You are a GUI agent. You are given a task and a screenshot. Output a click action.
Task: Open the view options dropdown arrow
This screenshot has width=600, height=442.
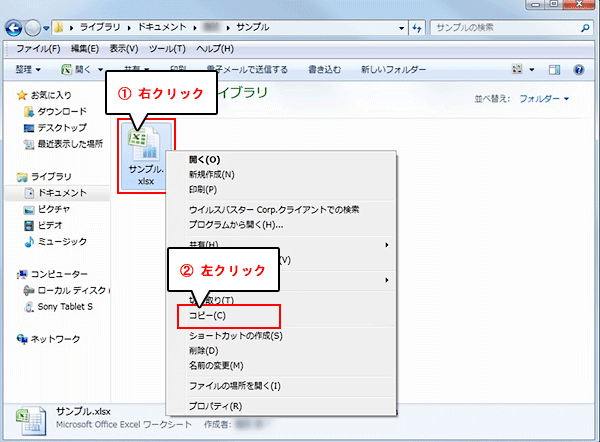point(532,70)
